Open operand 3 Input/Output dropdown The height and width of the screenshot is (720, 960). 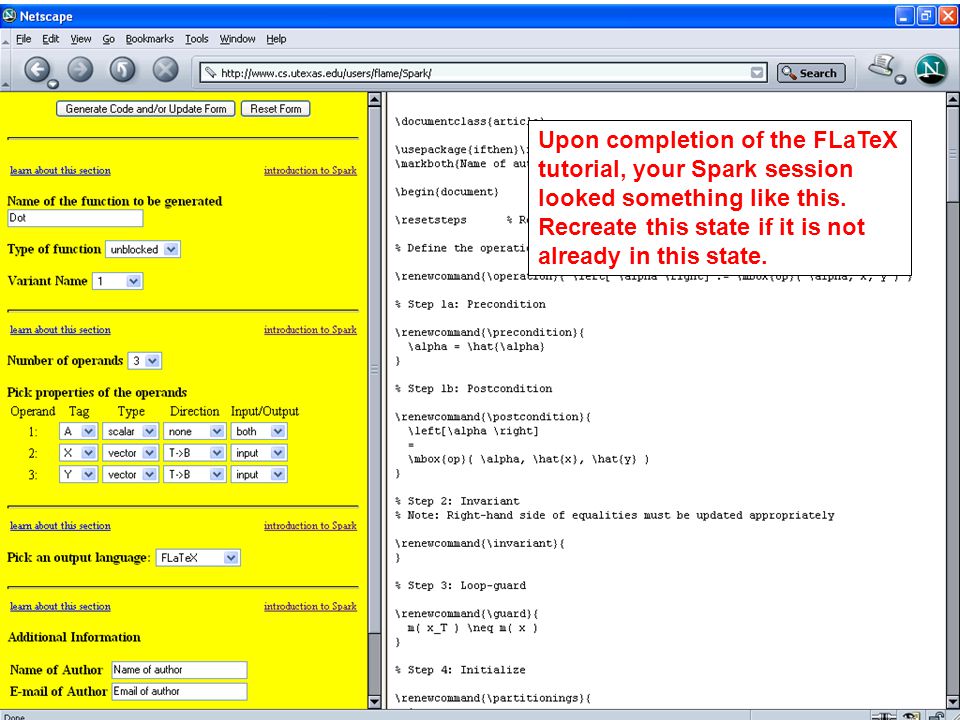tap(258, 474)
